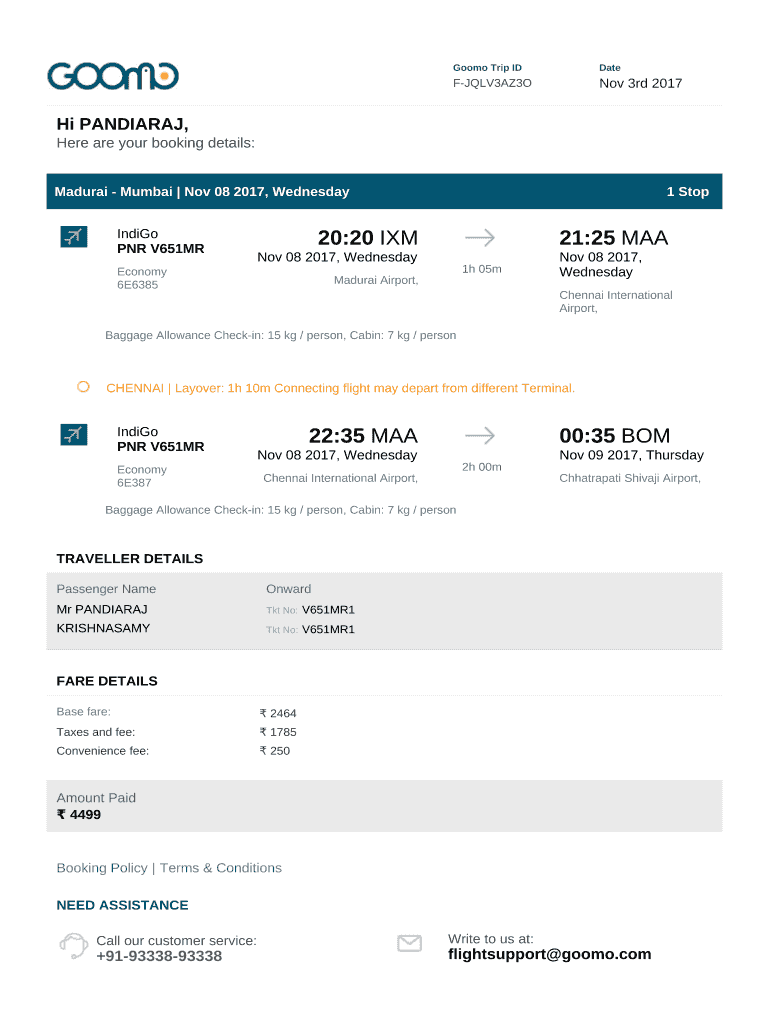Image resolution: width=770 pixels, height=1024 pixels.
Task: Click the customer service headset icon
Action: tap(73, 945)
